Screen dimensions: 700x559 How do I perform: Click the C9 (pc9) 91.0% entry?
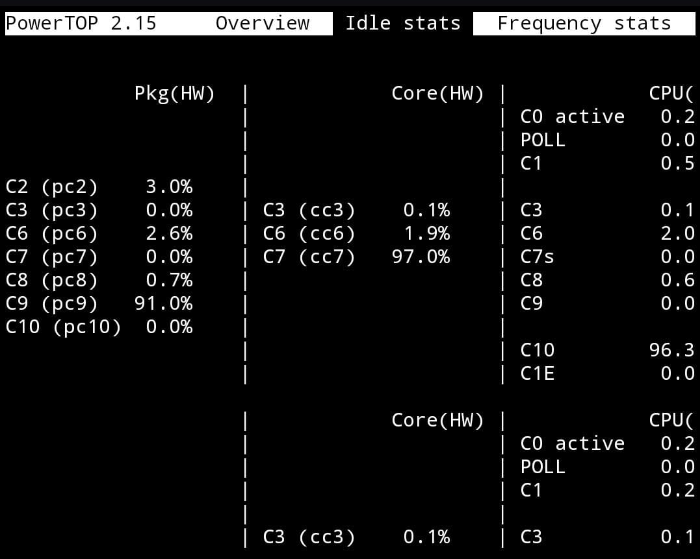99,304
